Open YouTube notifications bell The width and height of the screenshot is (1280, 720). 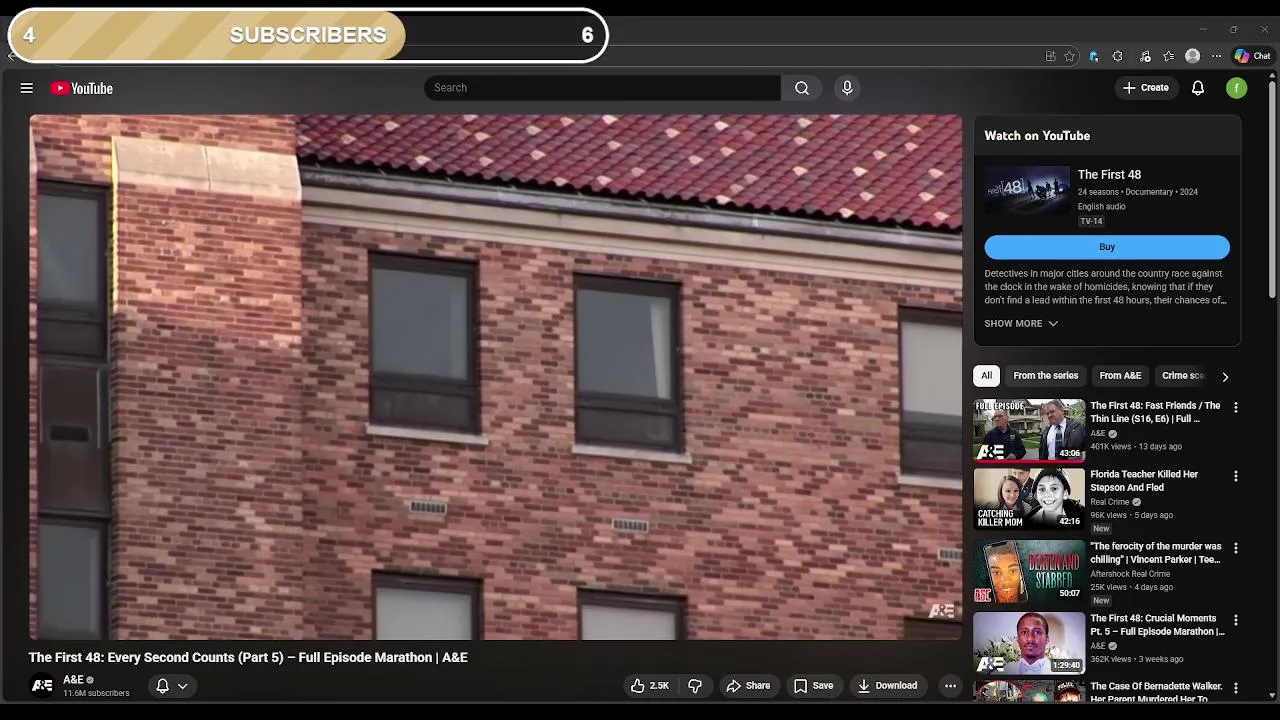(x=1198, y=88)
